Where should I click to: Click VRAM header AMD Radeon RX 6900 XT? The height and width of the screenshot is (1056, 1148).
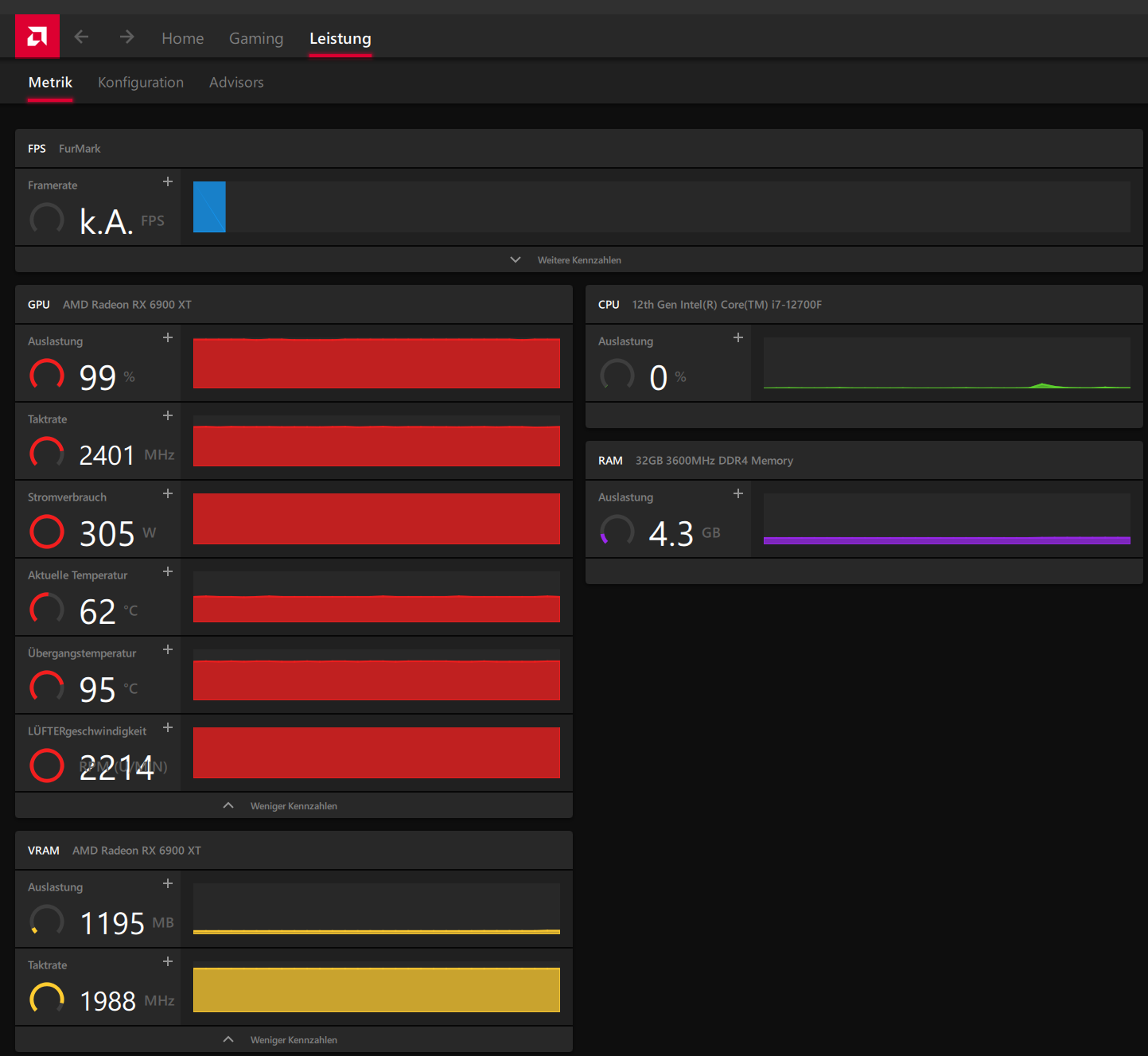pos(137,851)
